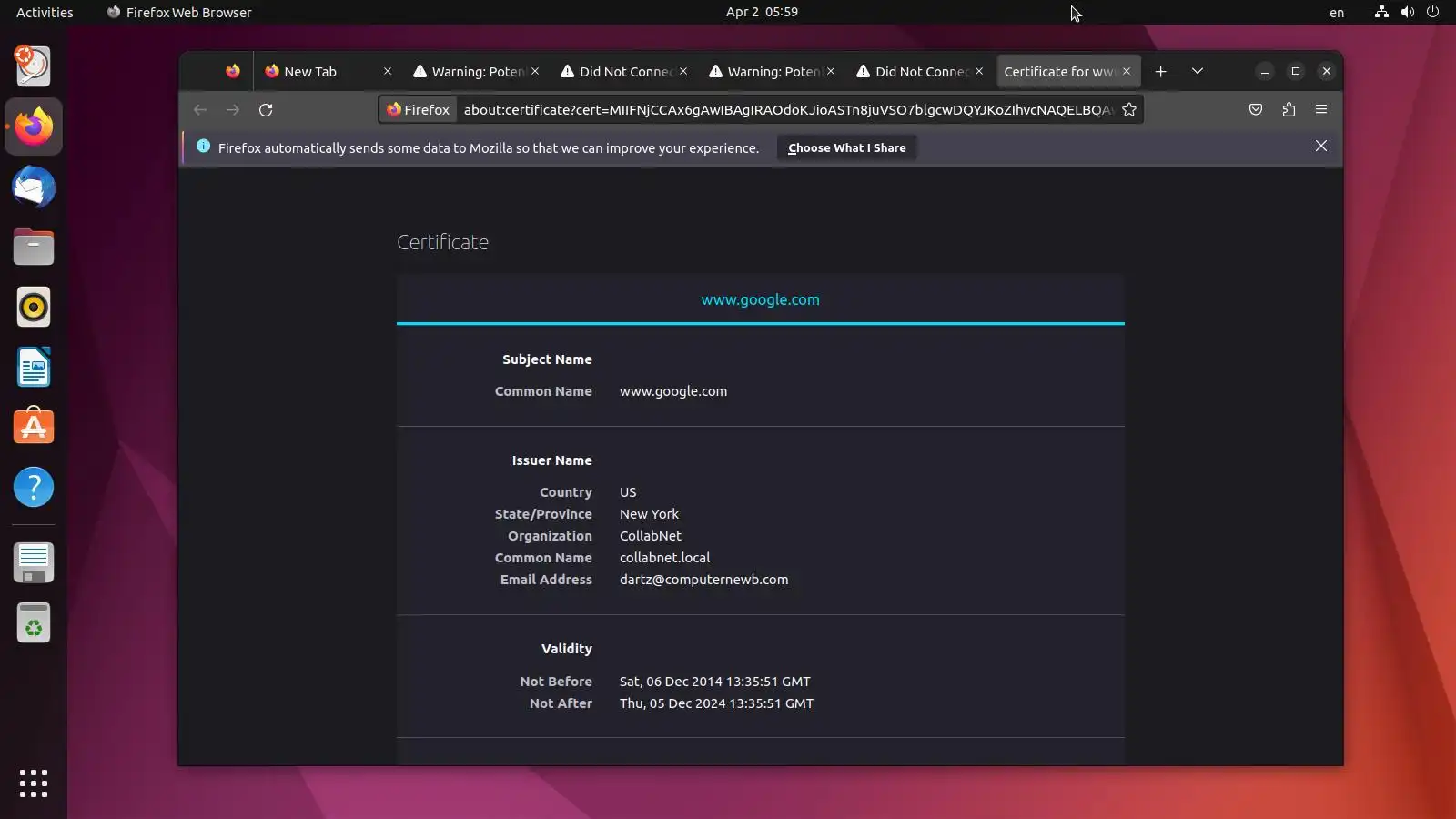This screenshot has height=819, width=1456.
Task: Click the Not Before date value
Action: click(x=715, y=682)
